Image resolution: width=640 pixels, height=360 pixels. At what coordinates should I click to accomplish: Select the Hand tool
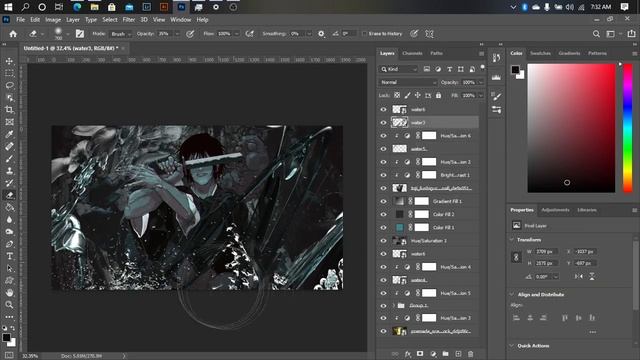9,293
